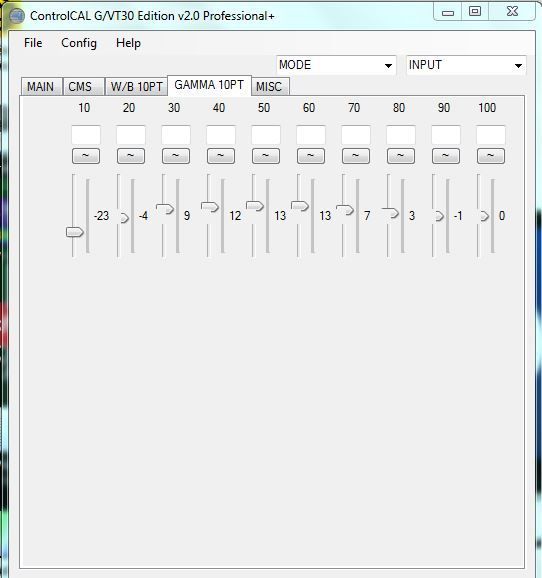Image resolution: width=542 pixels, height=578 pixels.
Task: Click the 100 gamma slider thumb showing 0
Action: coord(484,216)
